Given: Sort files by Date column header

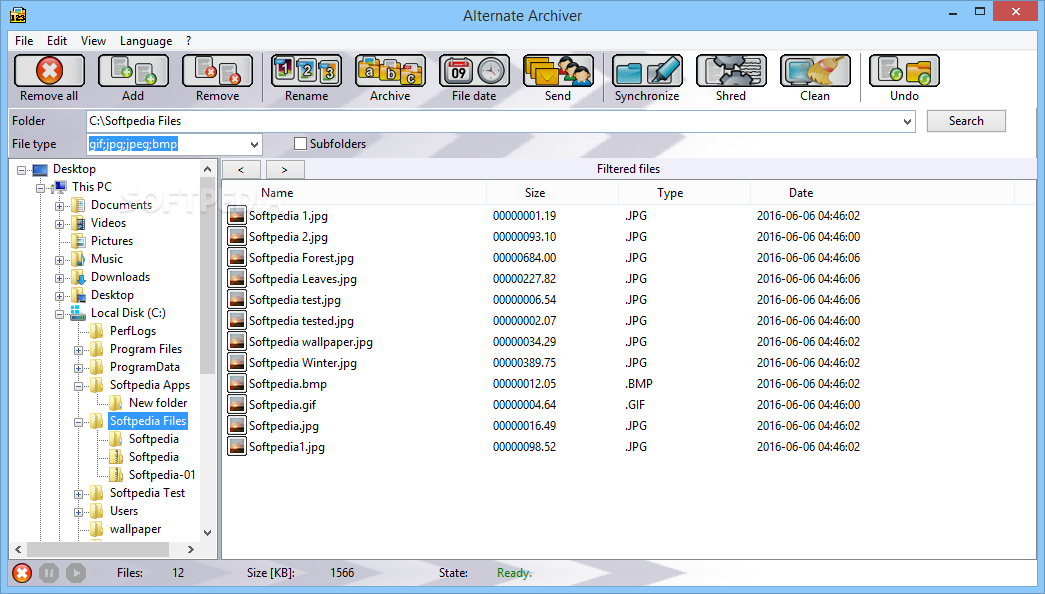Looking at the screenshot, I should [x=883, y=193].
